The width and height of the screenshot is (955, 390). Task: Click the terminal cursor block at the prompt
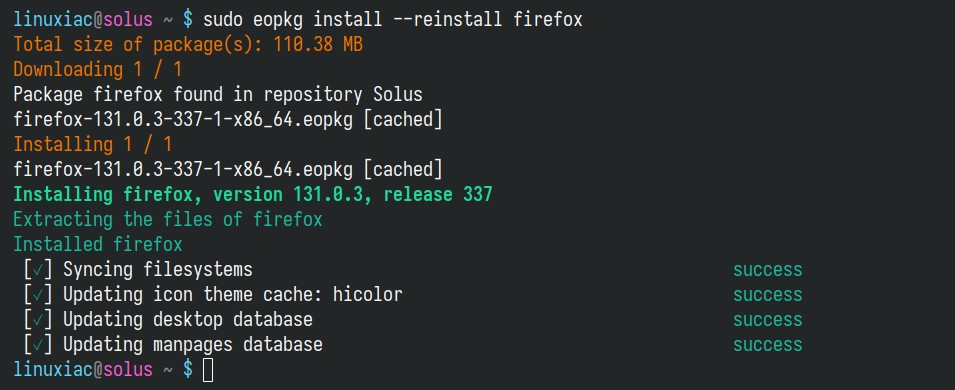[x=208, y=369]
